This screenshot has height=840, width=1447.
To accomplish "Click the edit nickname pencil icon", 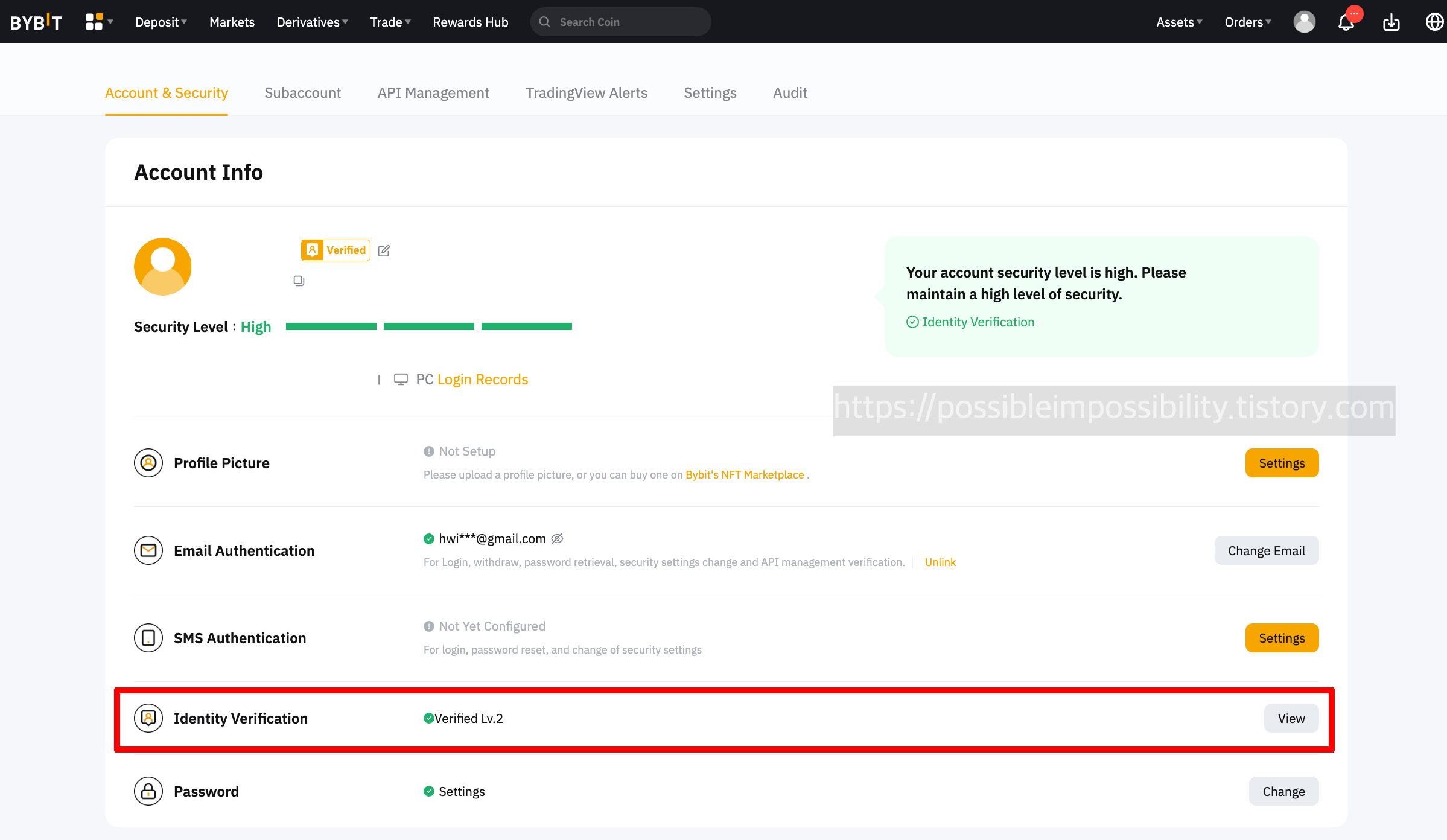I will click(x=384, y=250).
